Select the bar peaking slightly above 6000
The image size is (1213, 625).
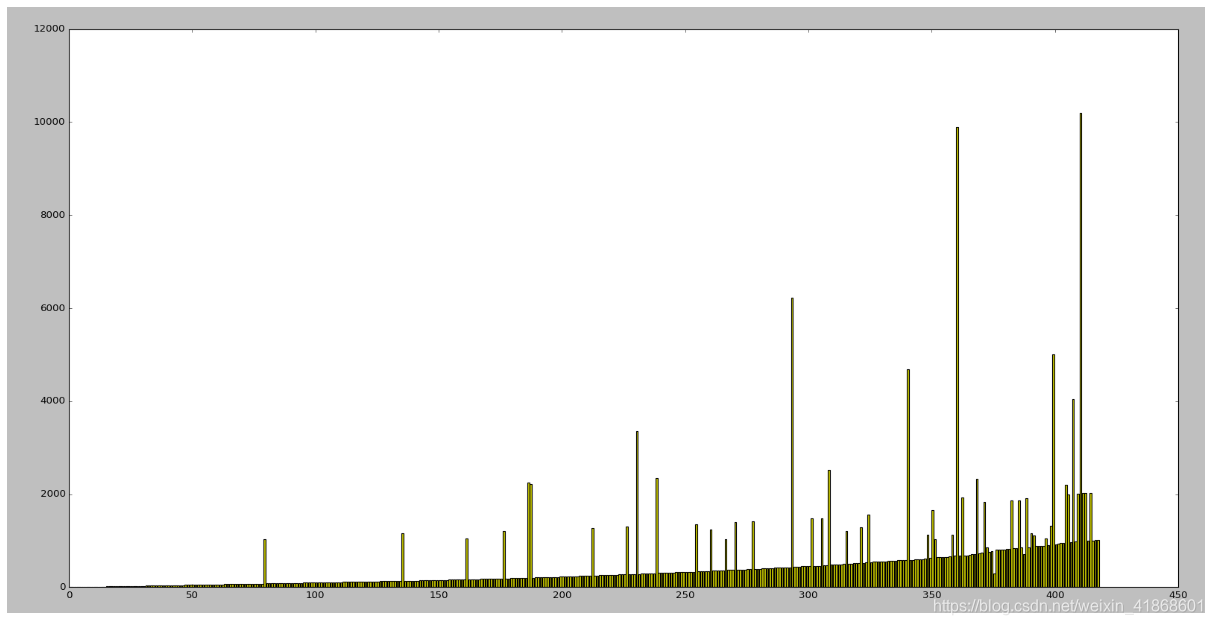click(792, 442)
